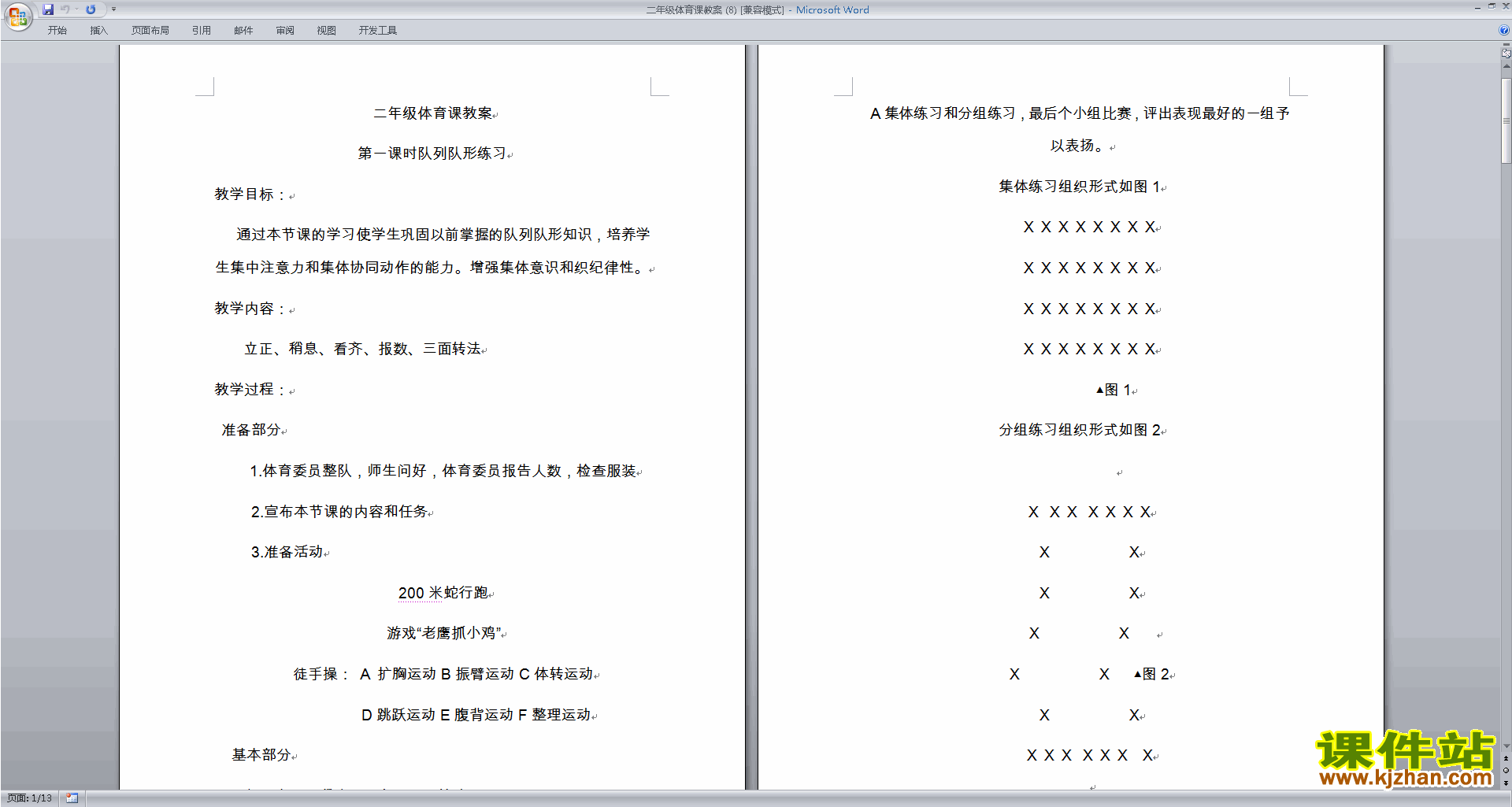Screen dimensions: 1512x807
Task: Click the heading 第一课时队列队形练习
Action: coord(432,154)
